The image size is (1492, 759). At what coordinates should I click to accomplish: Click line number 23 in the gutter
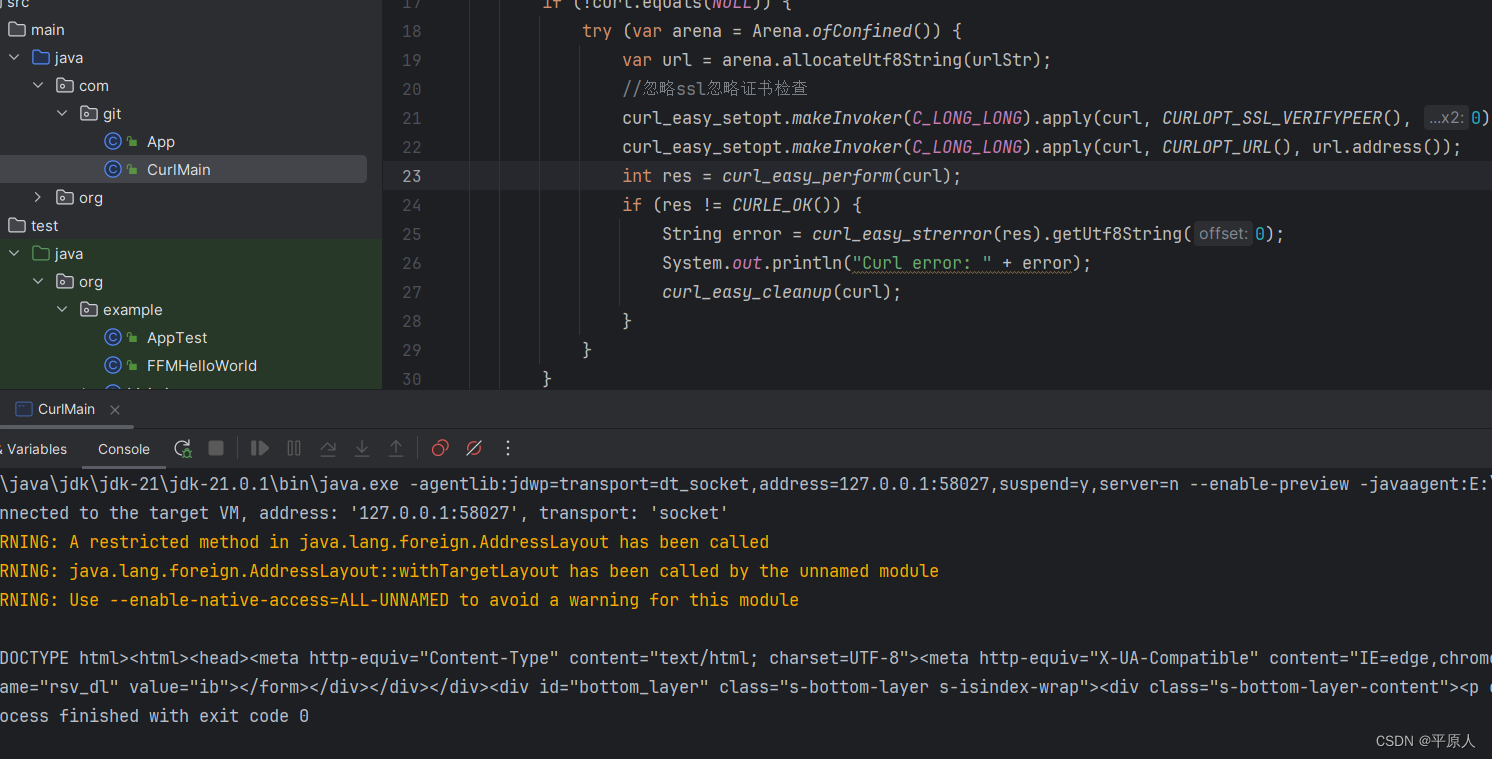(412, 176)
